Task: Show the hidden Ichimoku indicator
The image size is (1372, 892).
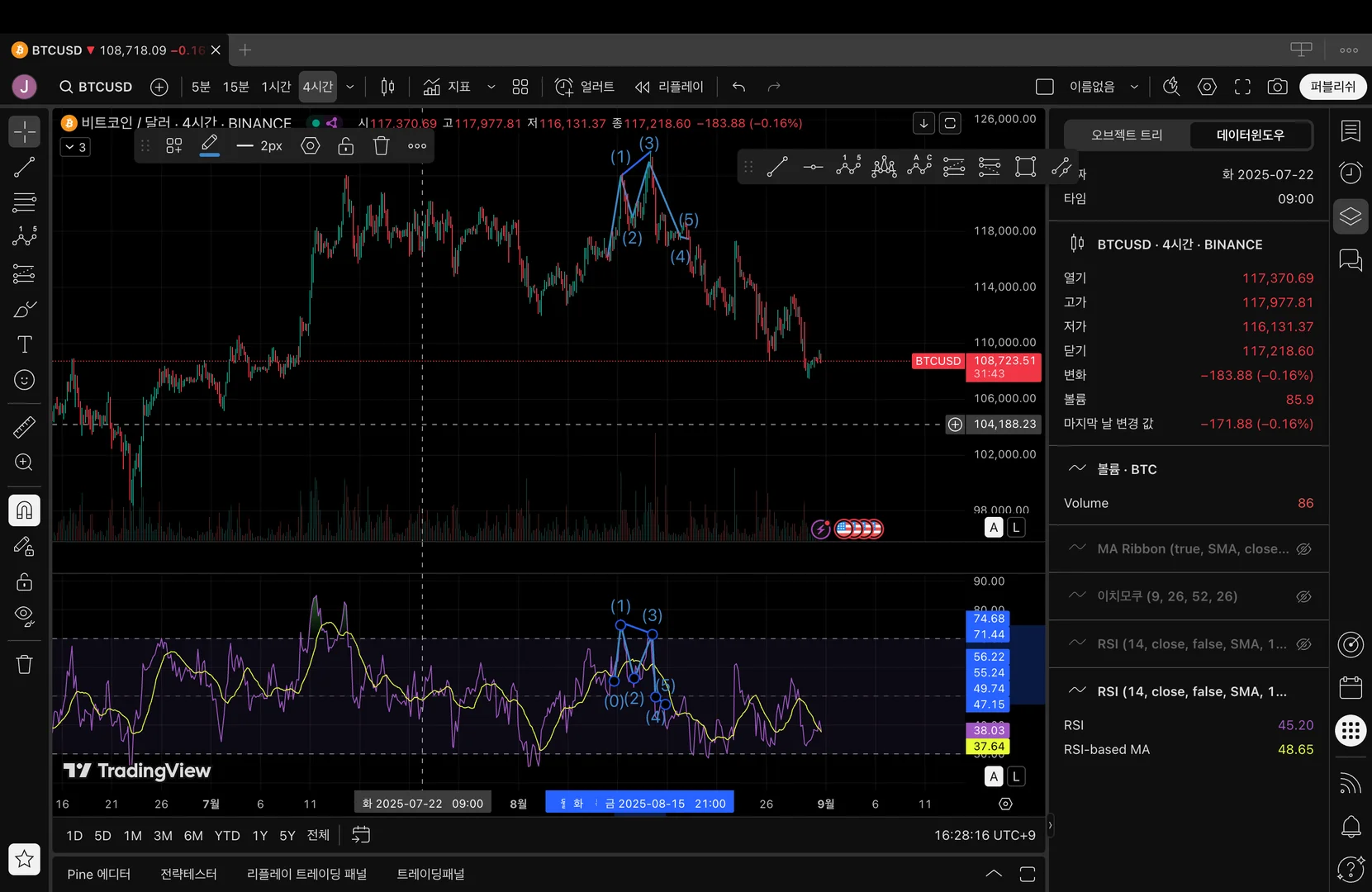Action: (1303, 596)
